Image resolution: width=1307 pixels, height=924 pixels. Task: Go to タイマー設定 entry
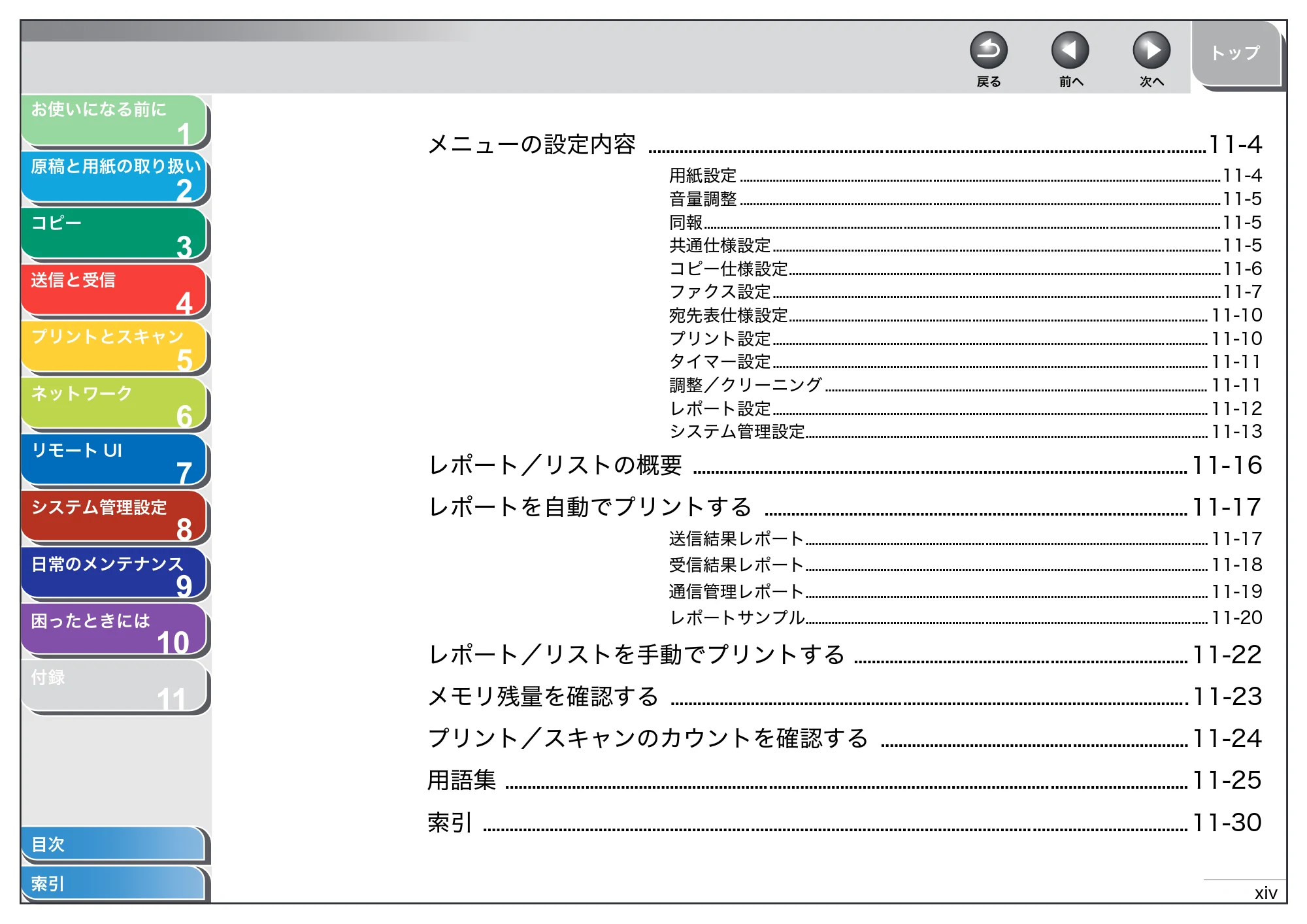(x=965, y=362)
